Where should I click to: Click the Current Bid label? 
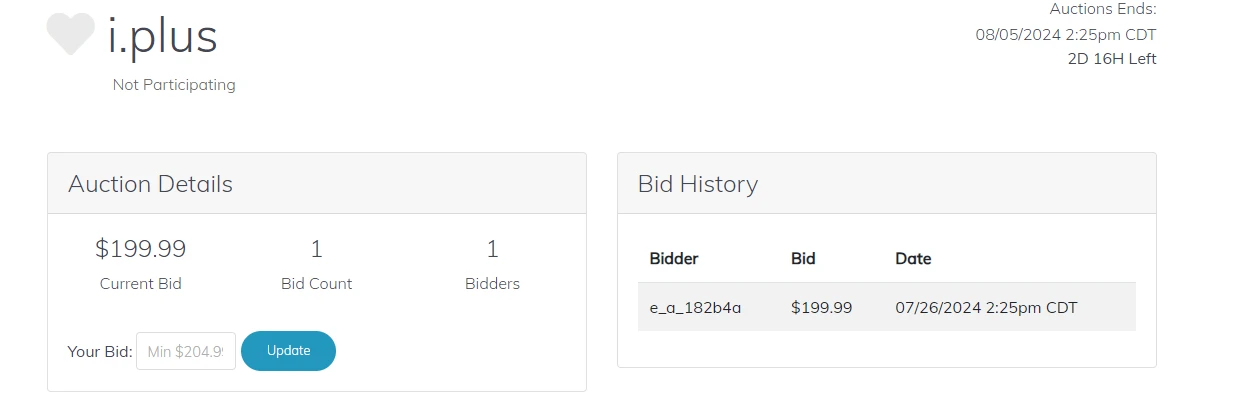(x=141, y=283)
